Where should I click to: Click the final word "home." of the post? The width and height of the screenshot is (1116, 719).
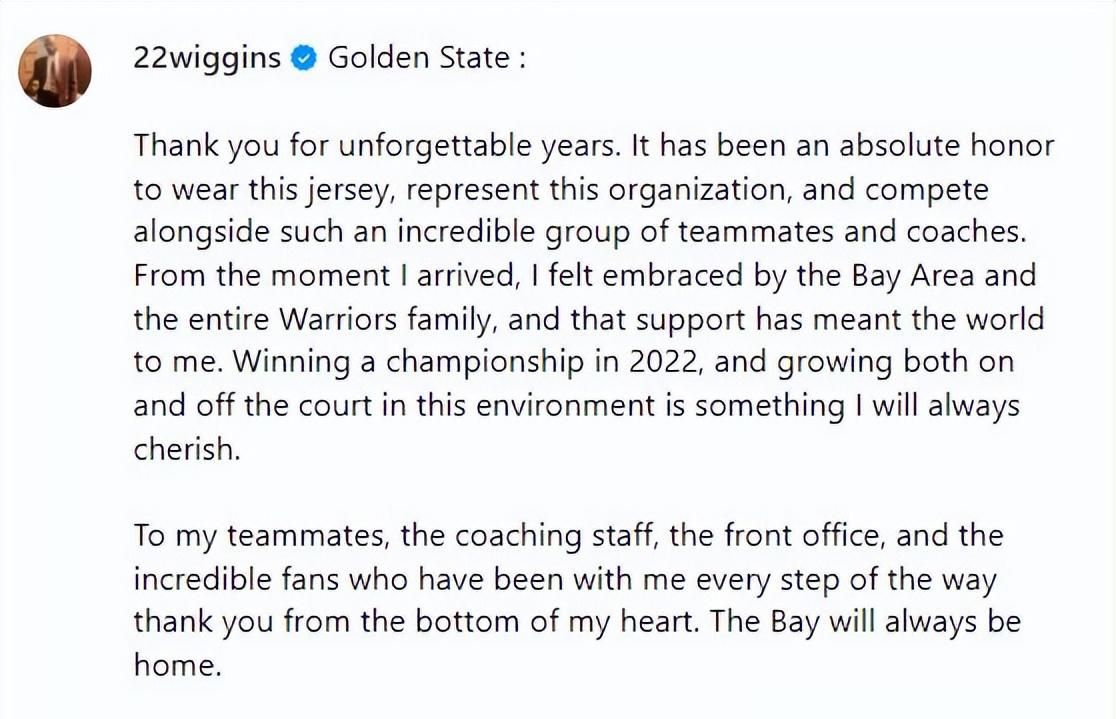pos(176,665)
